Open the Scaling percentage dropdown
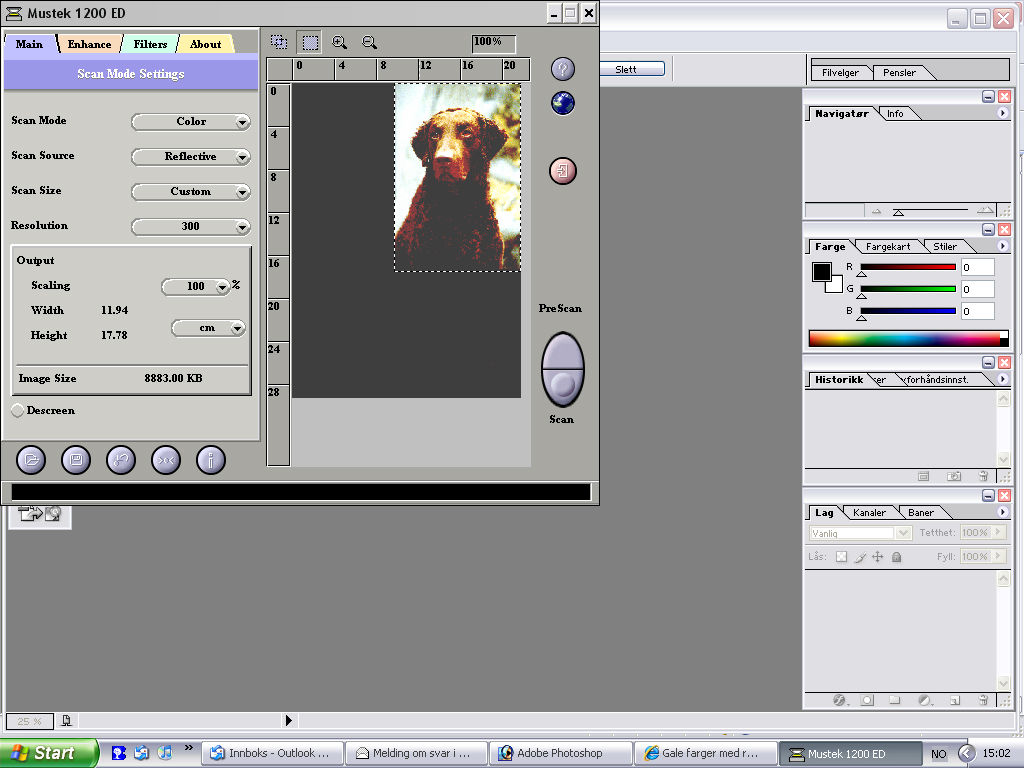The height and width of the screenshot is (768, 1024). click(196, 286)
